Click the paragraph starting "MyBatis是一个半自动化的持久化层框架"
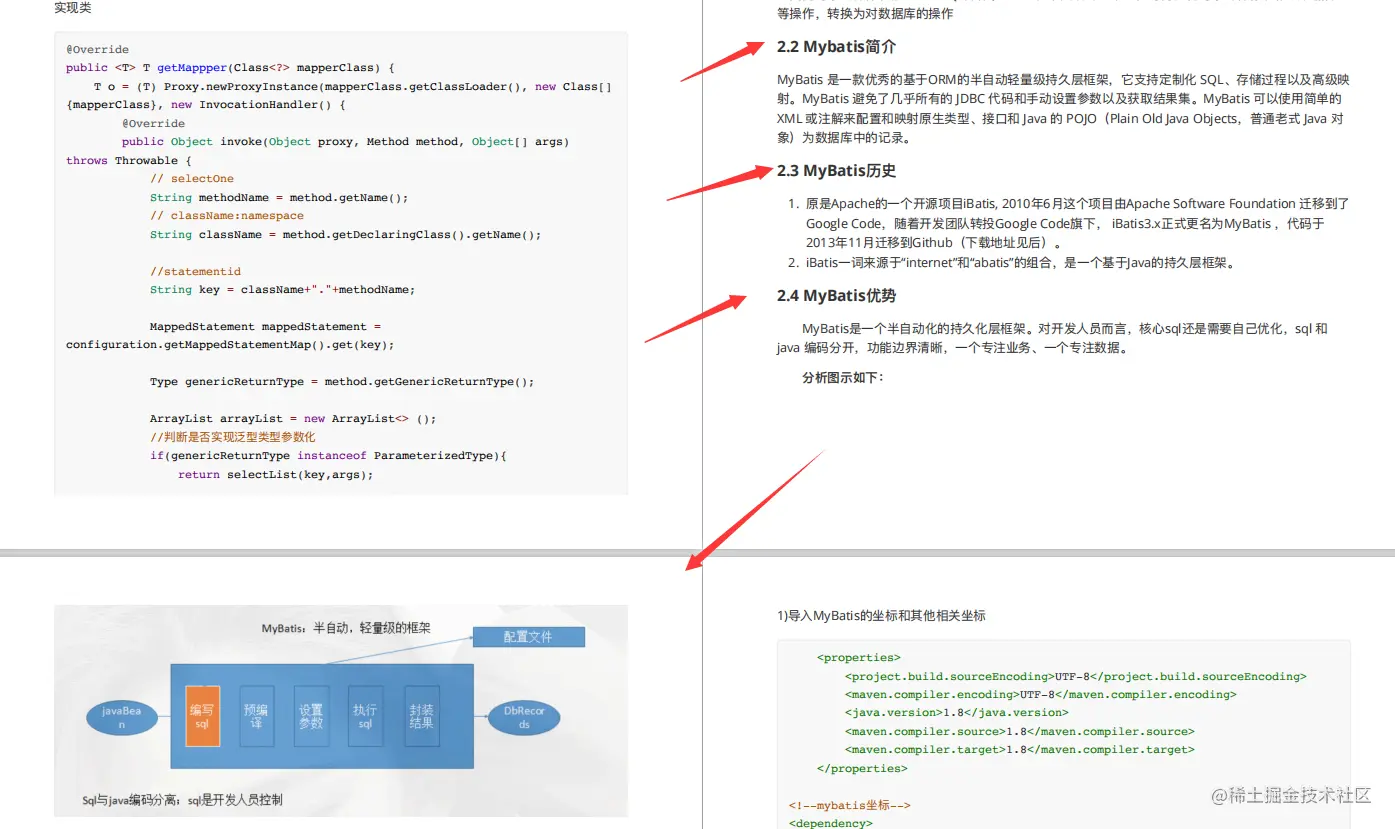Image resolution: width=1395 pixels, height=829 pixels. 1052,338
